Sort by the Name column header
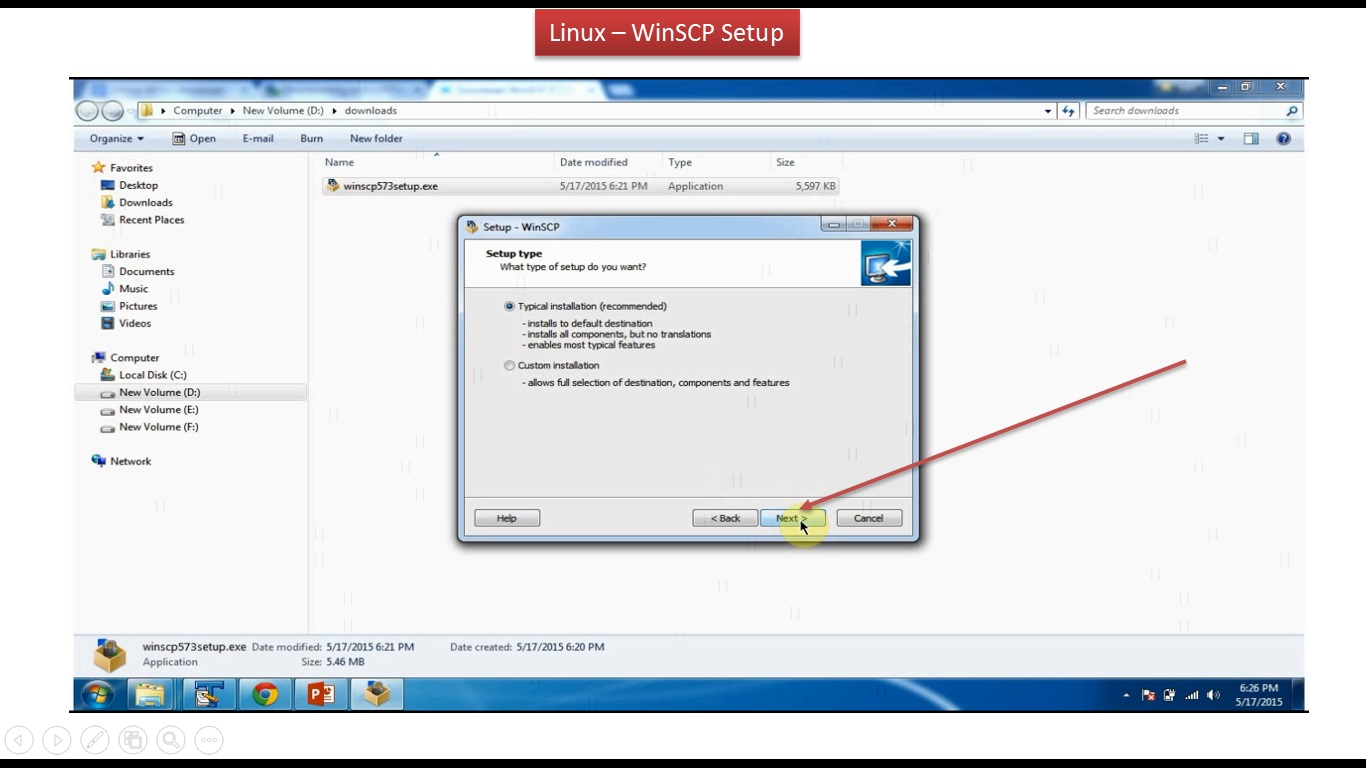The width and height of the screenshot is (1366, 768). click(339, 162)
